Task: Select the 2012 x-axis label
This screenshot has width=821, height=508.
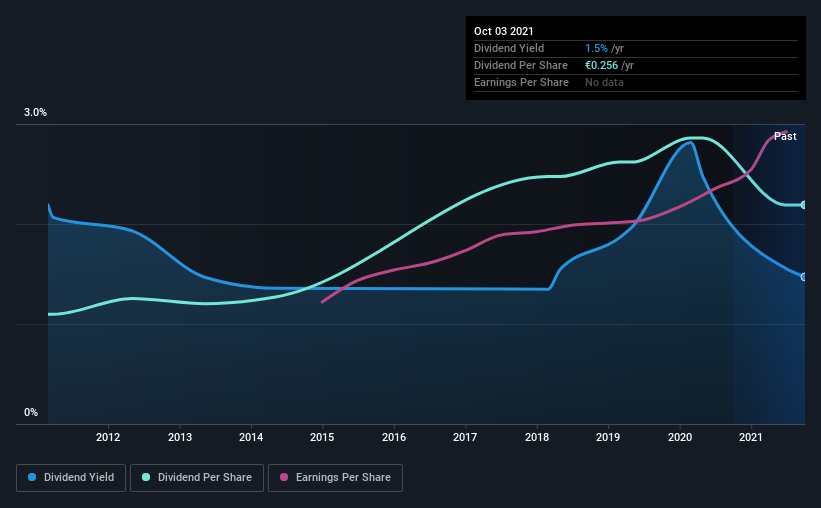Action: [x=108, y=437]
